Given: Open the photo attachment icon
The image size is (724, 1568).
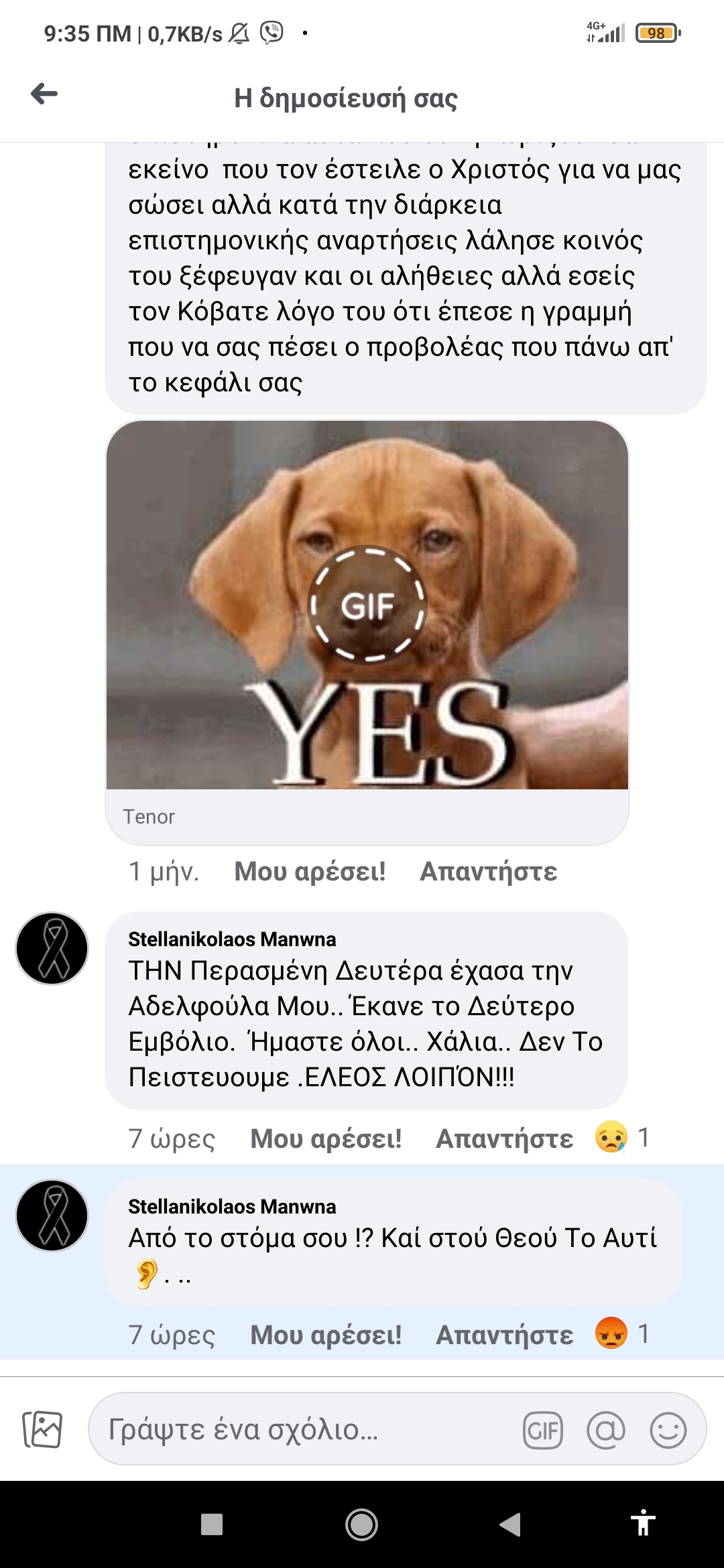Looking at the screenshot, I should (x=42, y=1429).
